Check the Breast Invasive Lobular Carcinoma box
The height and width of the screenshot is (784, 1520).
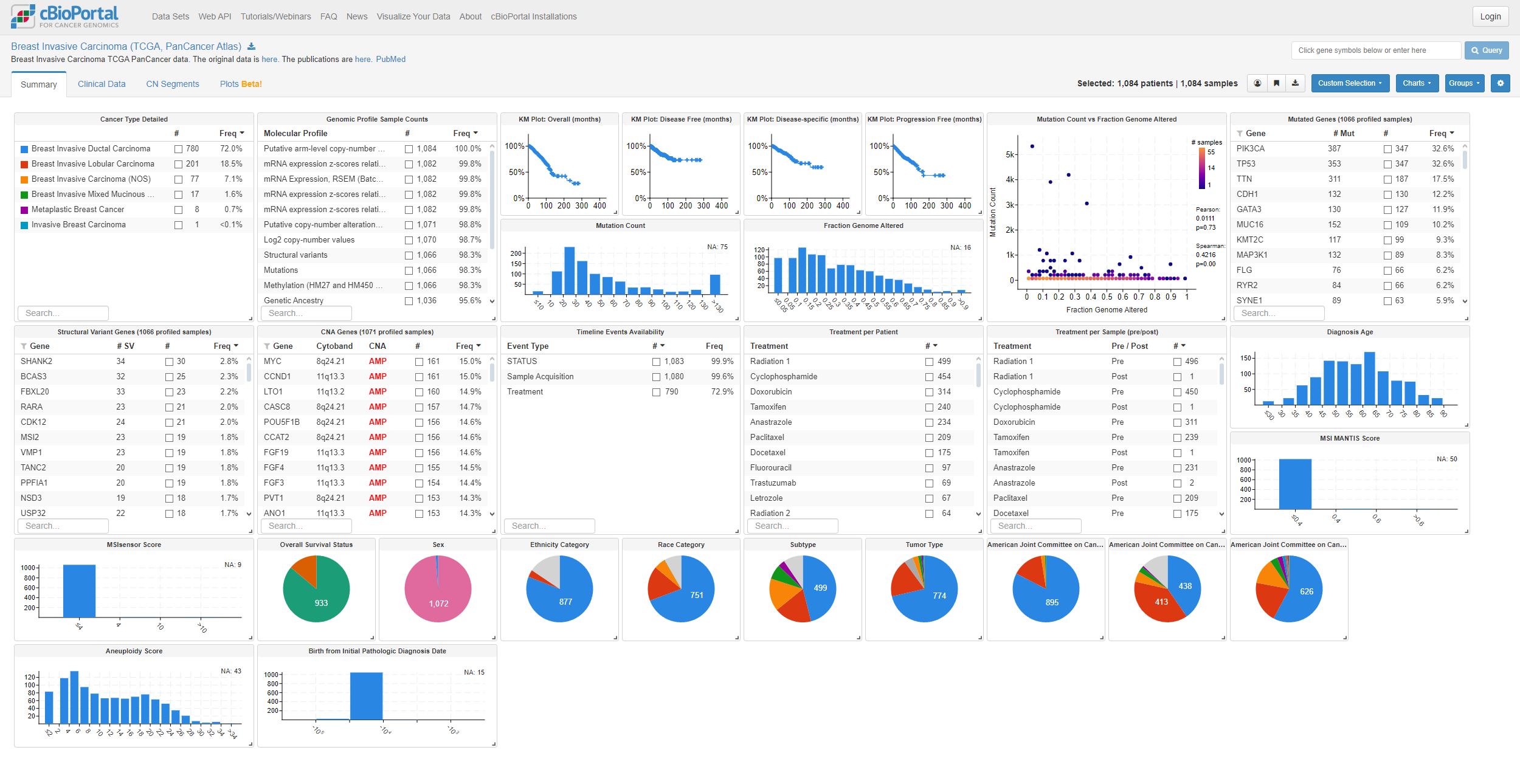pos(178,164)
